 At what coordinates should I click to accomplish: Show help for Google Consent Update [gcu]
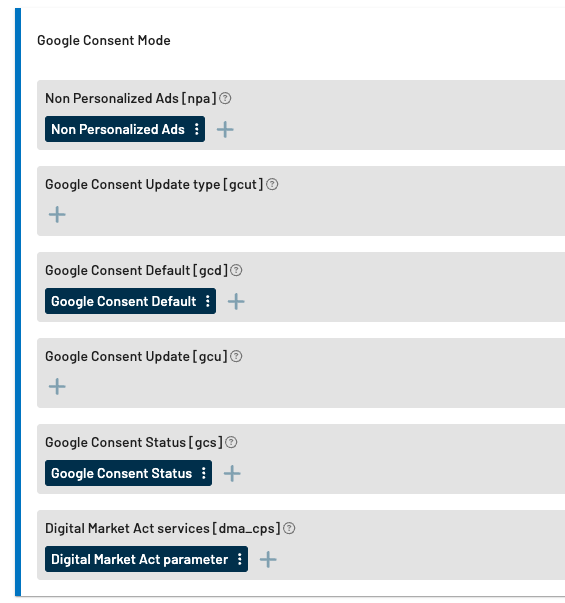point(236,356)
